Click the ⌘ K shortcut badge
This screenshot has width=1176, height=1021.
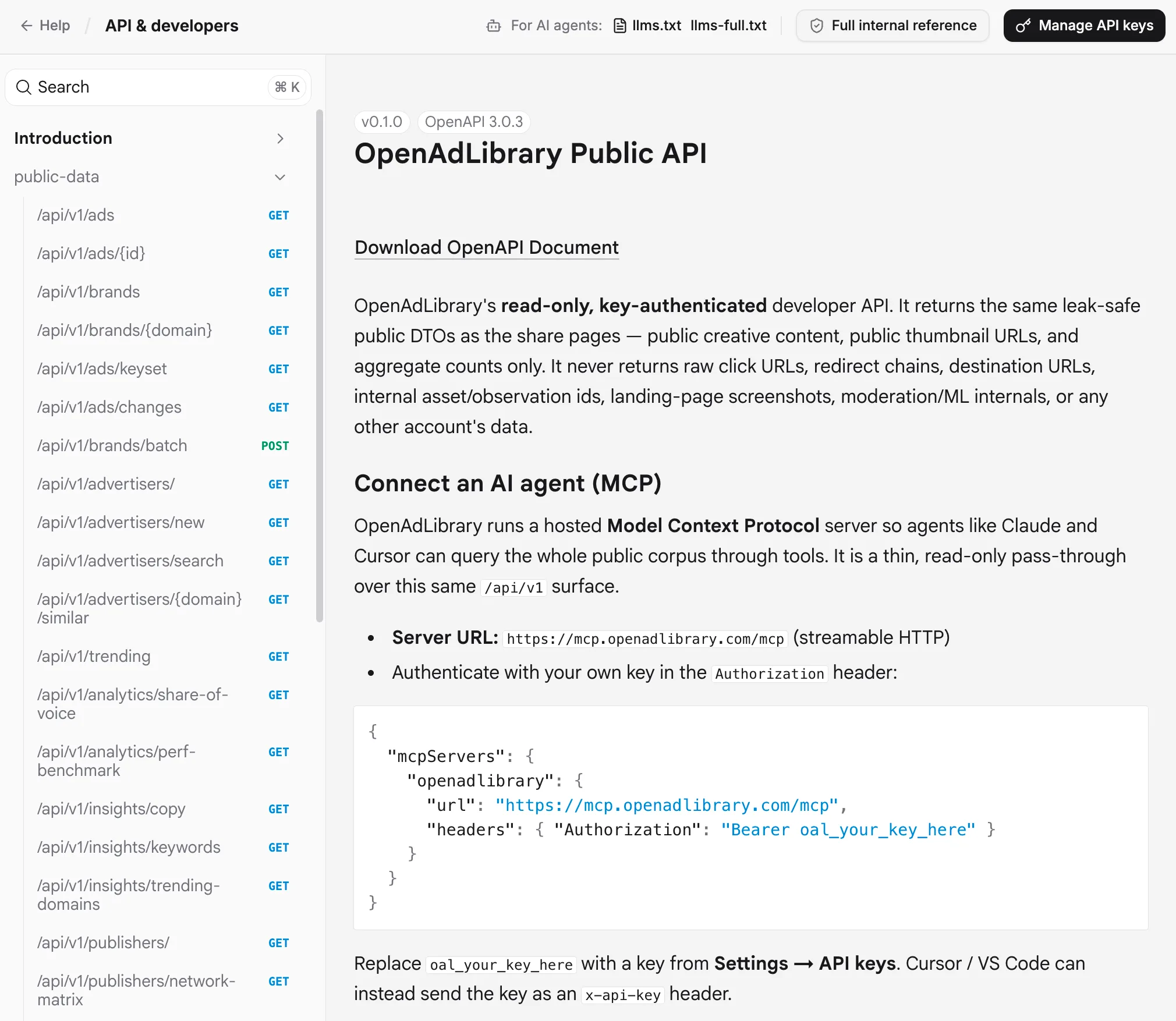coord(287,87)
